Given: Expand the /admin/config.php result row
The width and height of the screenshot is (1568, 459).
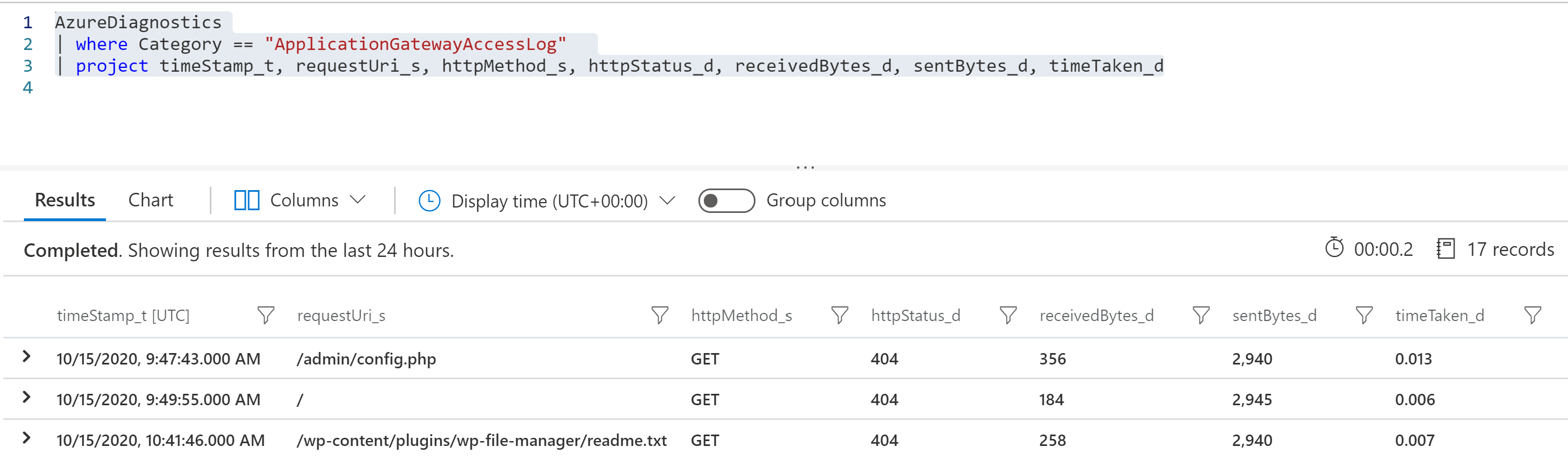Looking at the screenshot, I should (26, 357).
